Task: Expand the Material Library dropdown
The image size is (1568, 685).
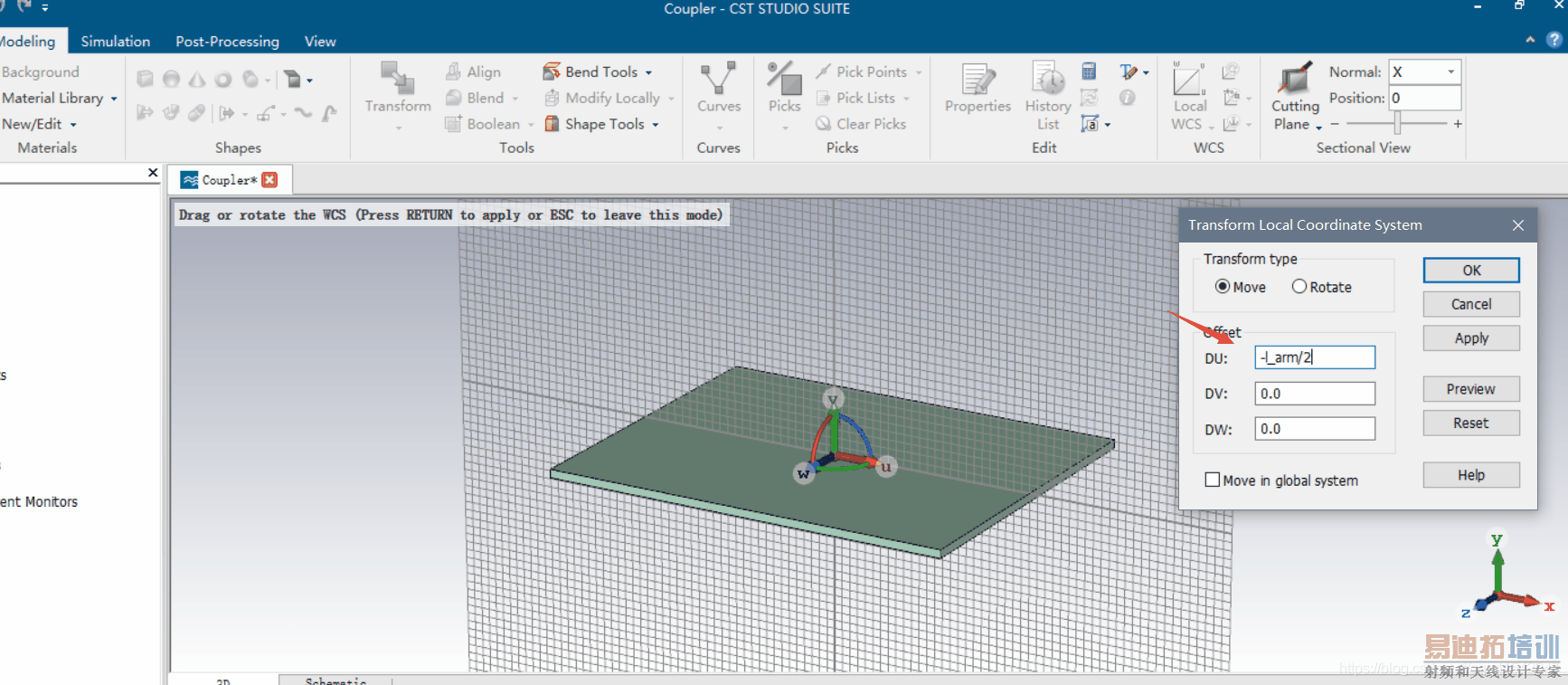Action: 114,99
